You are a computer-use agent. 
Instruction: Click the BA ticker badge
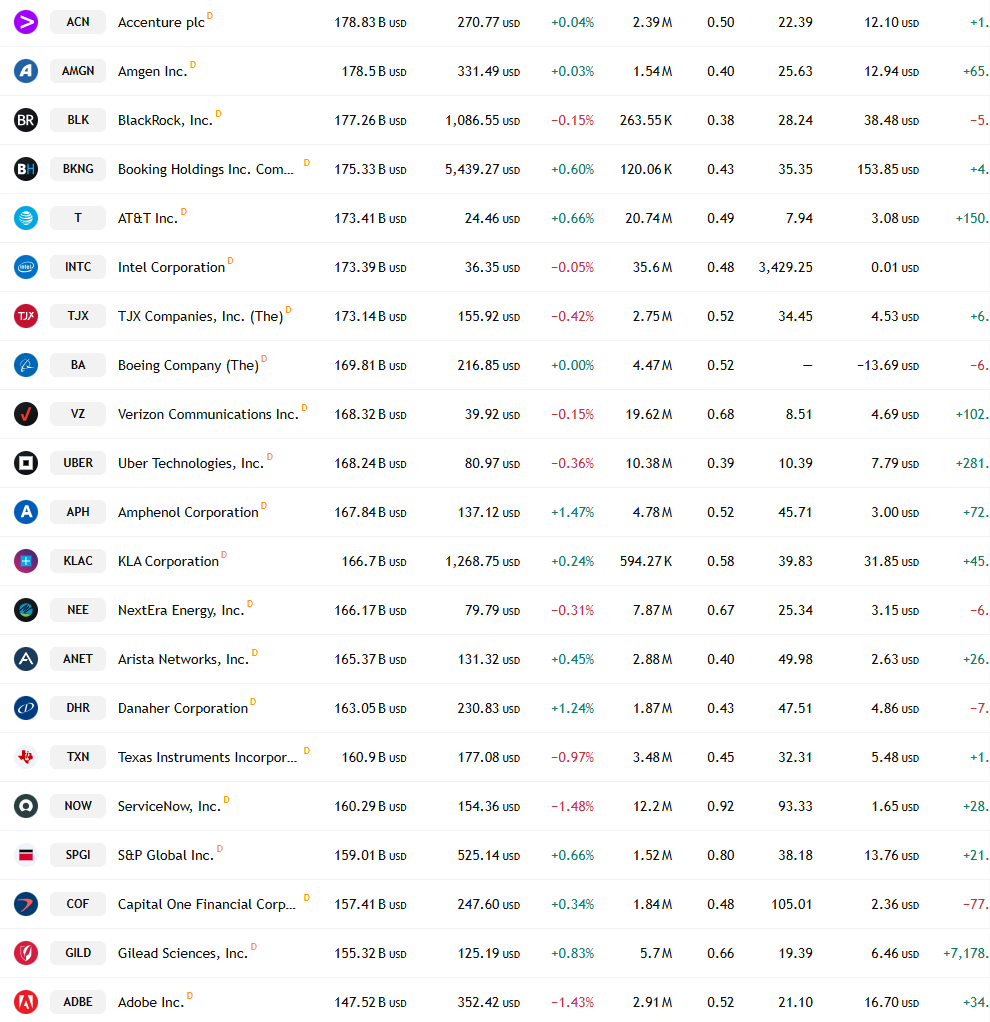[x=78, y=365]
